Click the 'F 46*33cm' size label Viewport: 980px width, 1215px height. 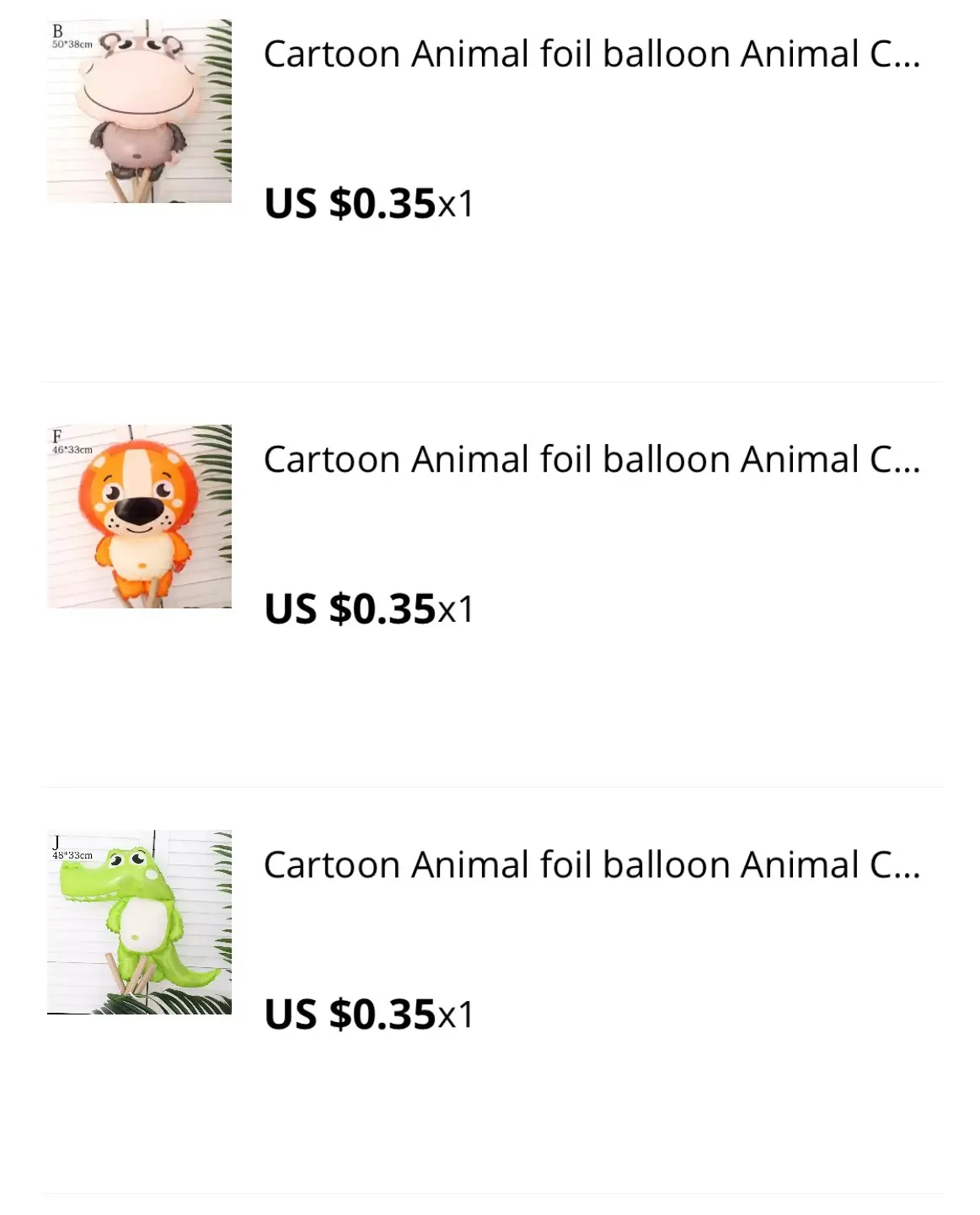coord(71,443)
